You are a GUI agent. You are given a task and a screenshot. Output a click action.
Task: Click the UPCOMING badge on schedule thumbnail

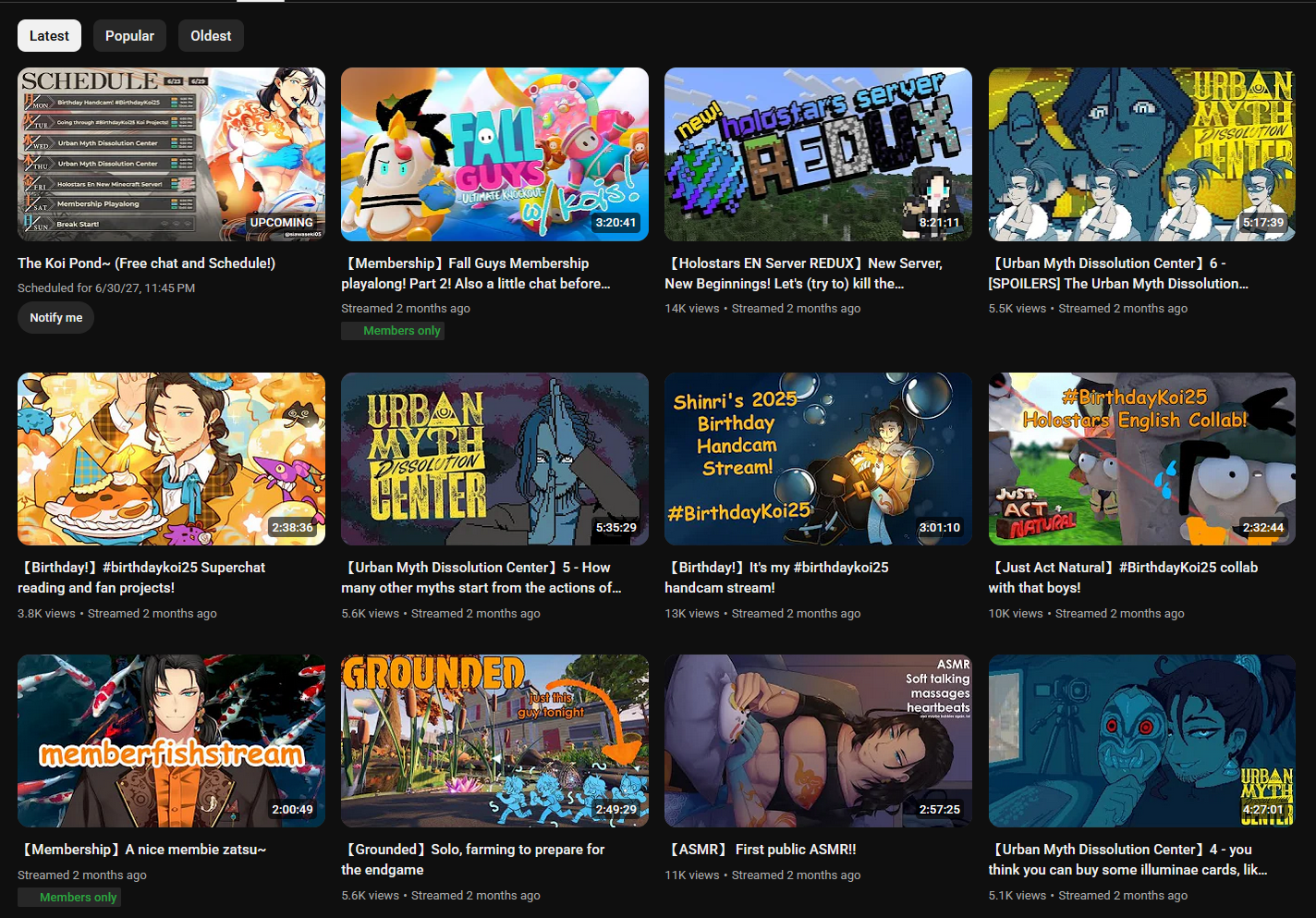click(282, 223)
